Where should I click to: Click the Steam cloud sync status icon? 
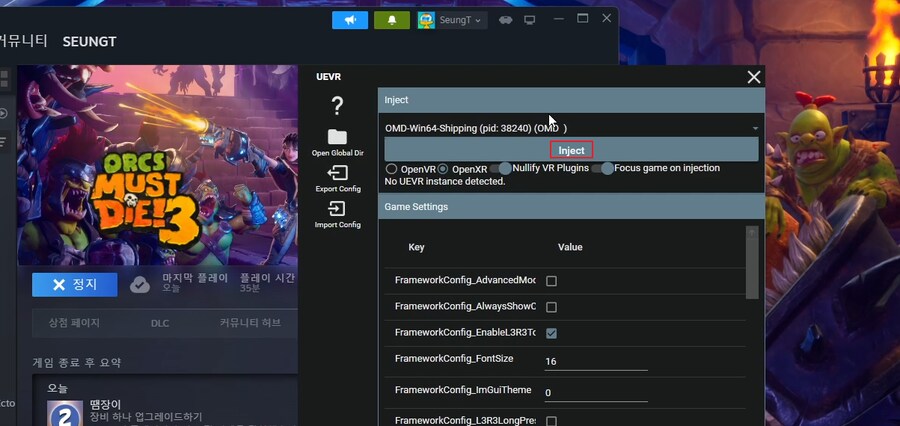139,285
